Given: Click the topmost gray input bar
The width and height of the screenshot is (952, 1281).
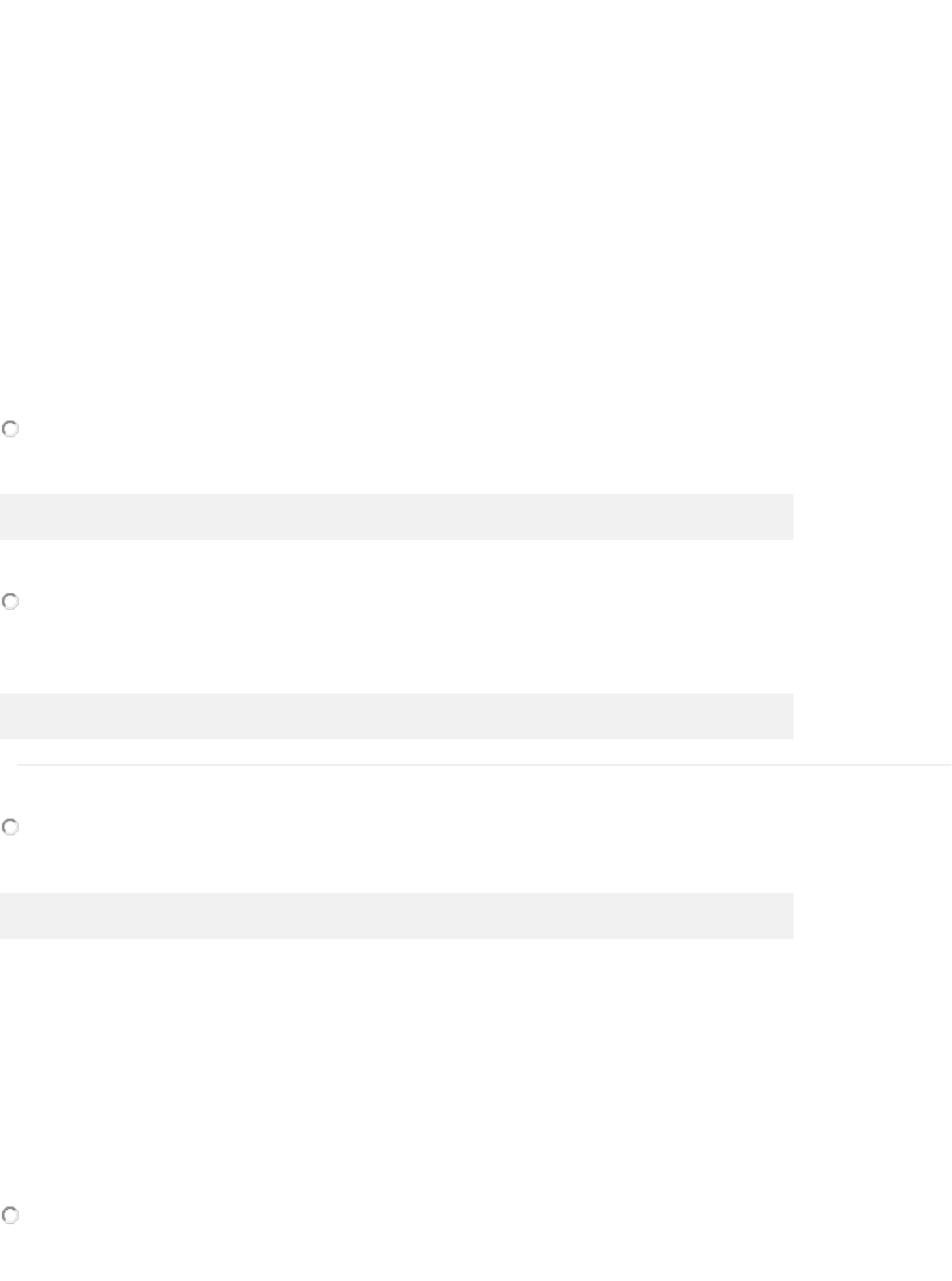Looking at the screenshot, I should click(x=396, y=517).
